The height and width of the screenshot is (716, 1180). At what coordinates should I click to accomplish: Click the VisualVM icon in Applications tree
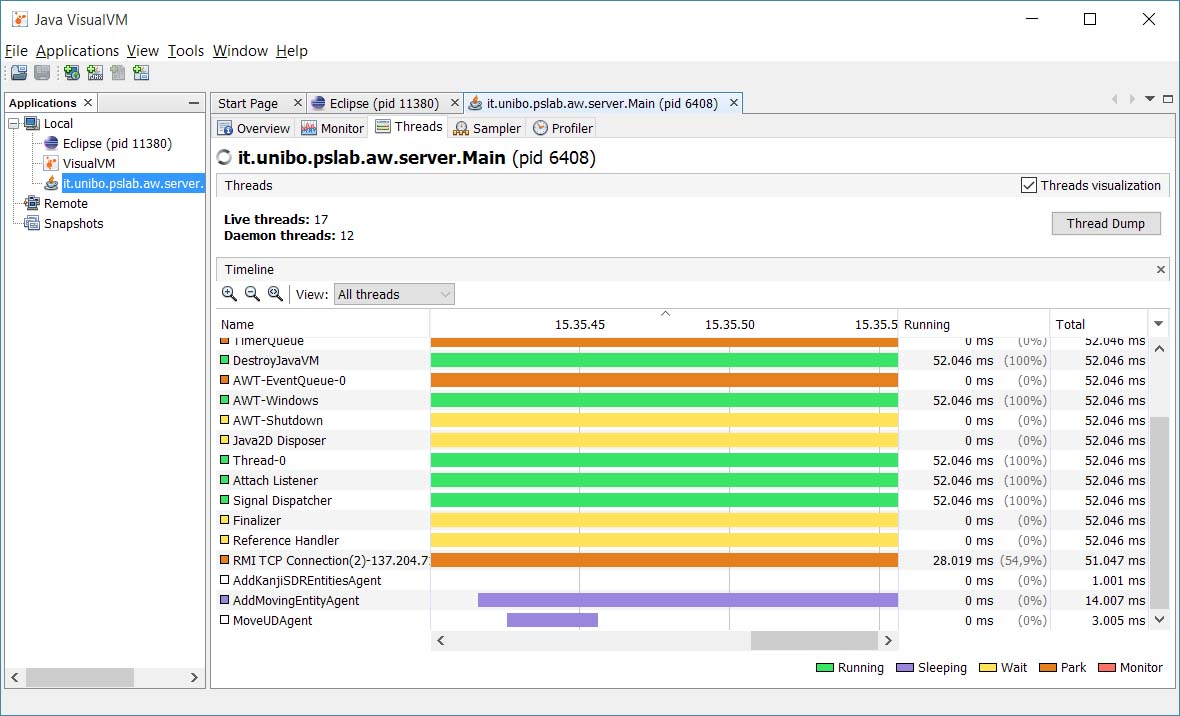tap(51, 163)
